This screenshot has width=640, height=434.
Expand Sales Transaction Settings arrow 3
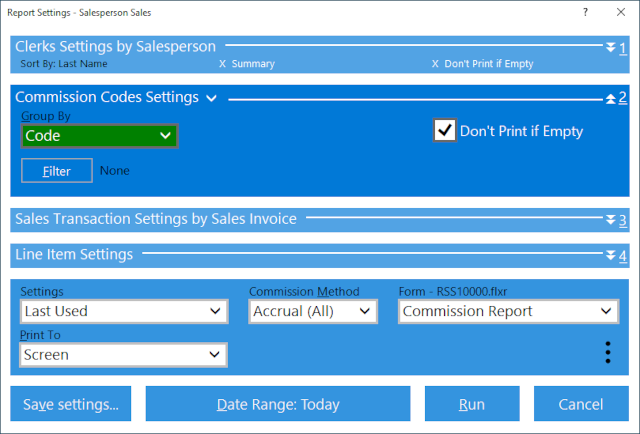pyautogui.click(x=616, y=220)
